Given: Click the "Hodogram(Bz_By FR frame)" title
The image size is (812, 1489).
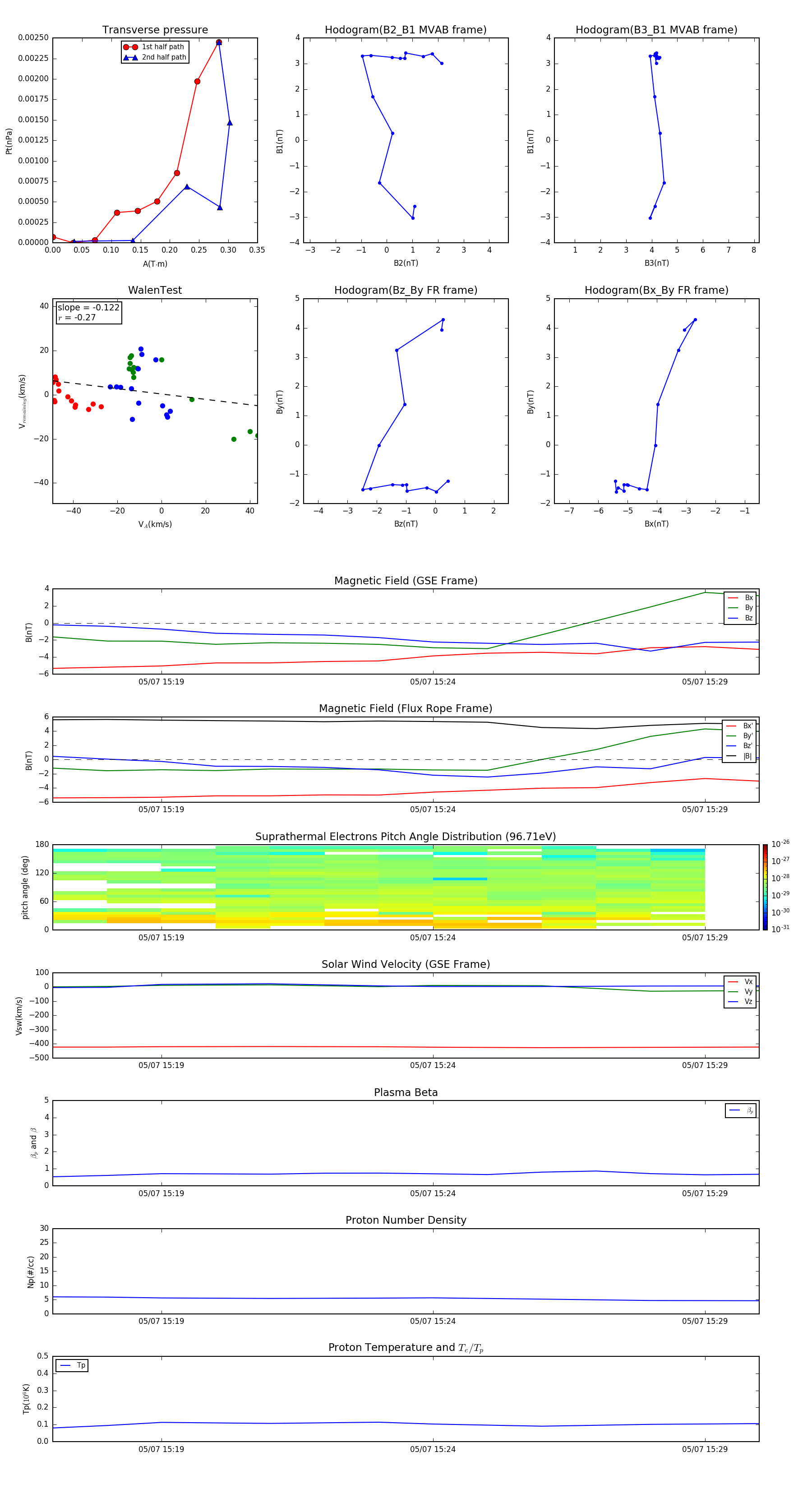Looking at the screenshot, I should (x=405, y=290).
